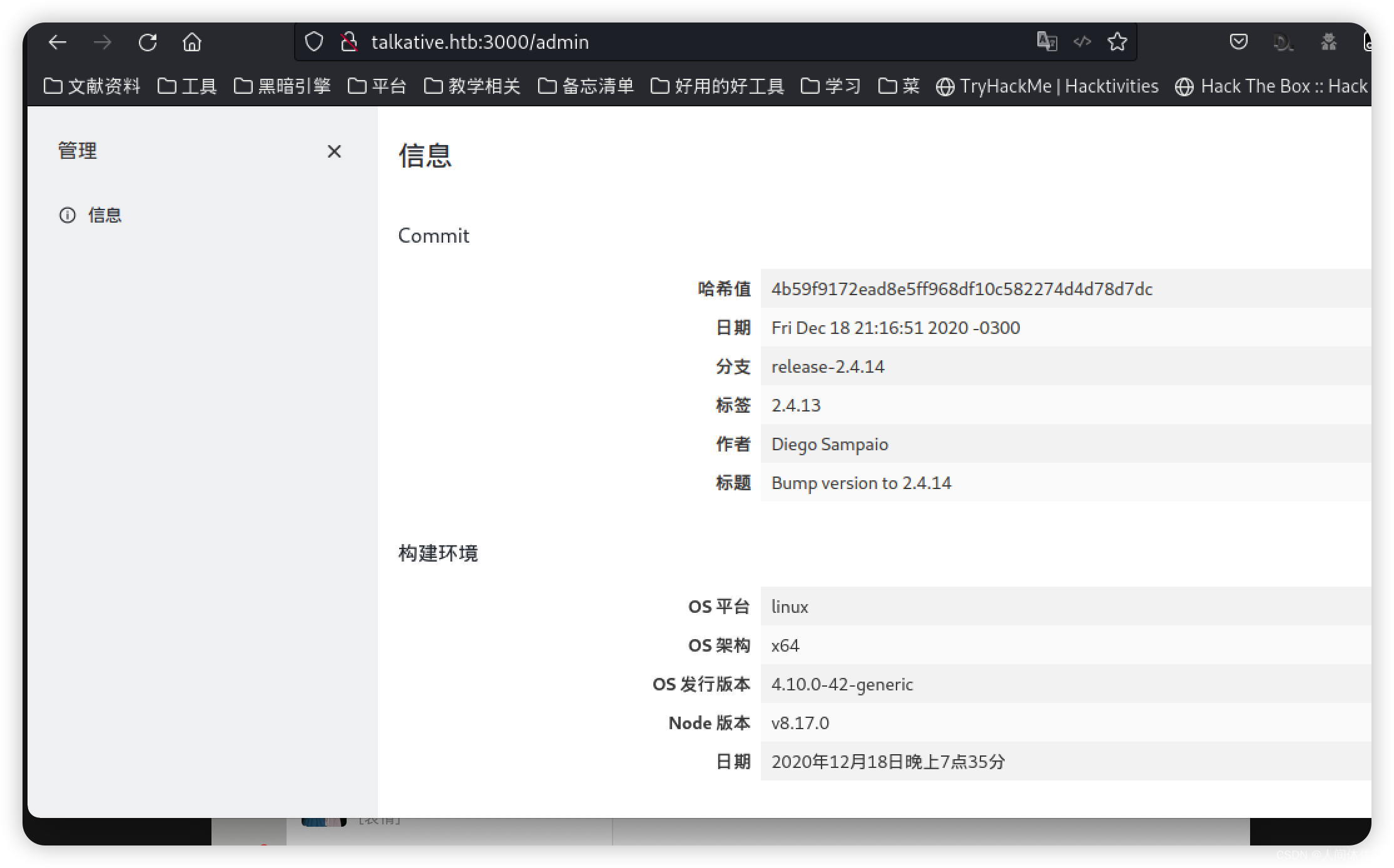Click the browser back arrow

coord(58,42)
